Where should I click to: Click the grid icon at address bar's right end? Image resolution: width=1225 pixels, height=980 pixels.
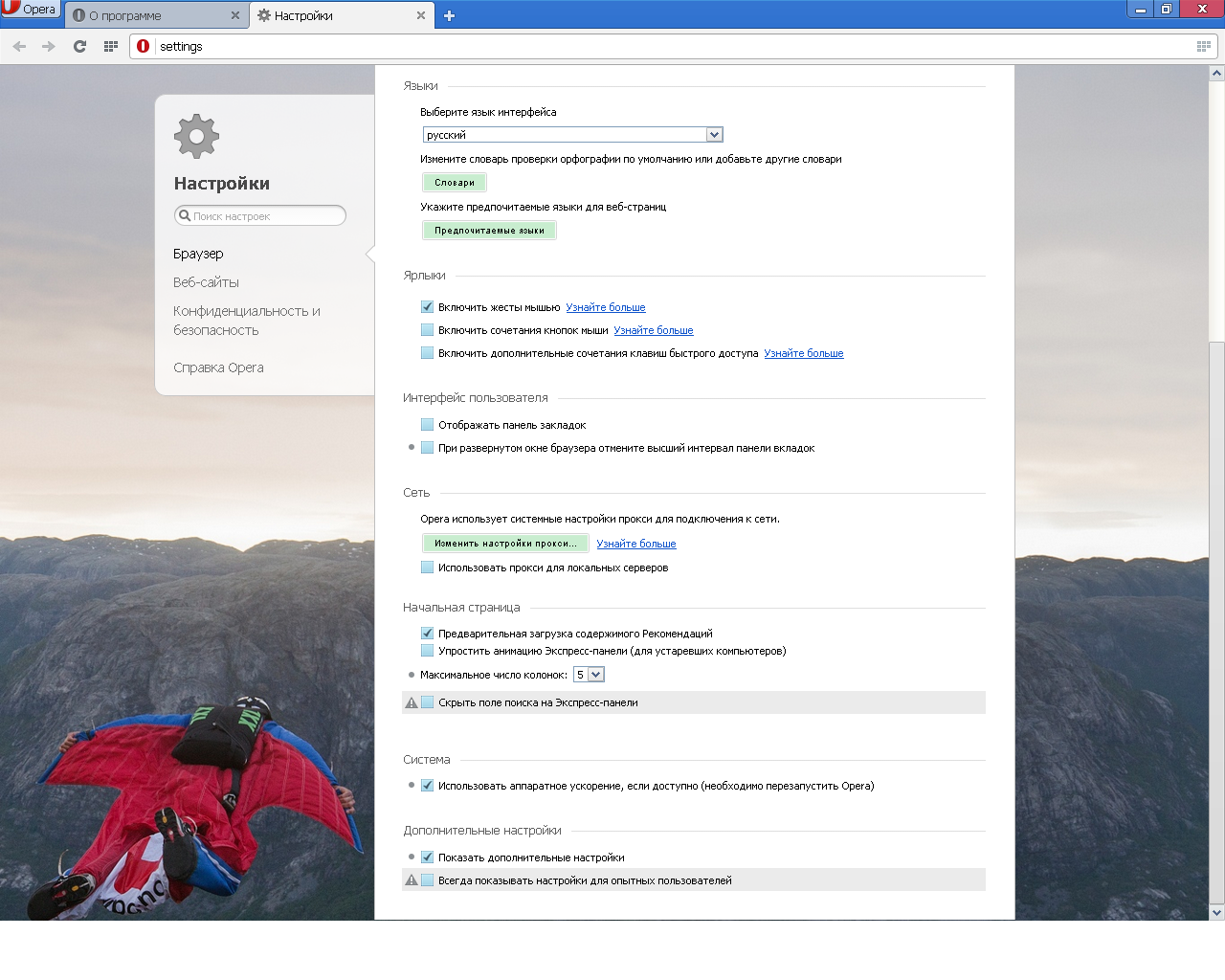click(1204, 46)
